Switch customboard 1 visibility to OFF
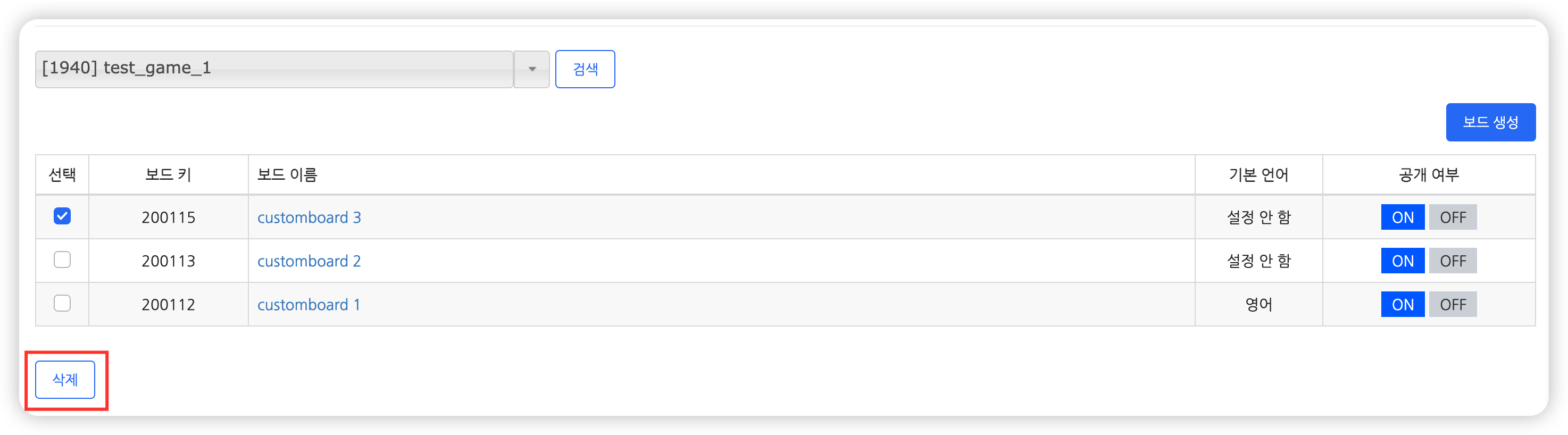 click(x=1453, y=305)
